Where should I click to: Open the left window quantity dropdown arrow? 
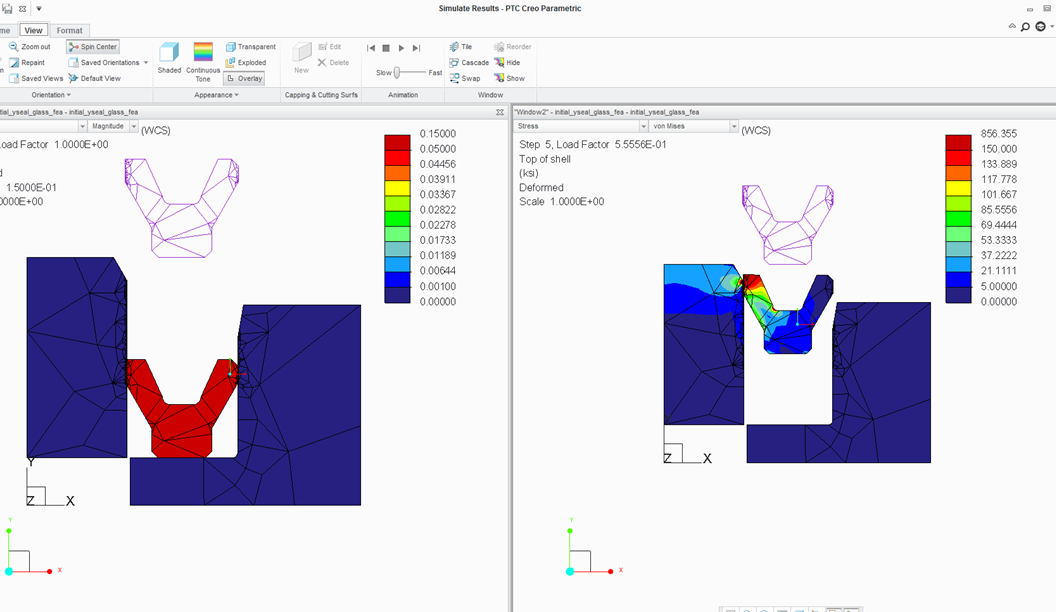pyautogui.click(x=82, y=126)
